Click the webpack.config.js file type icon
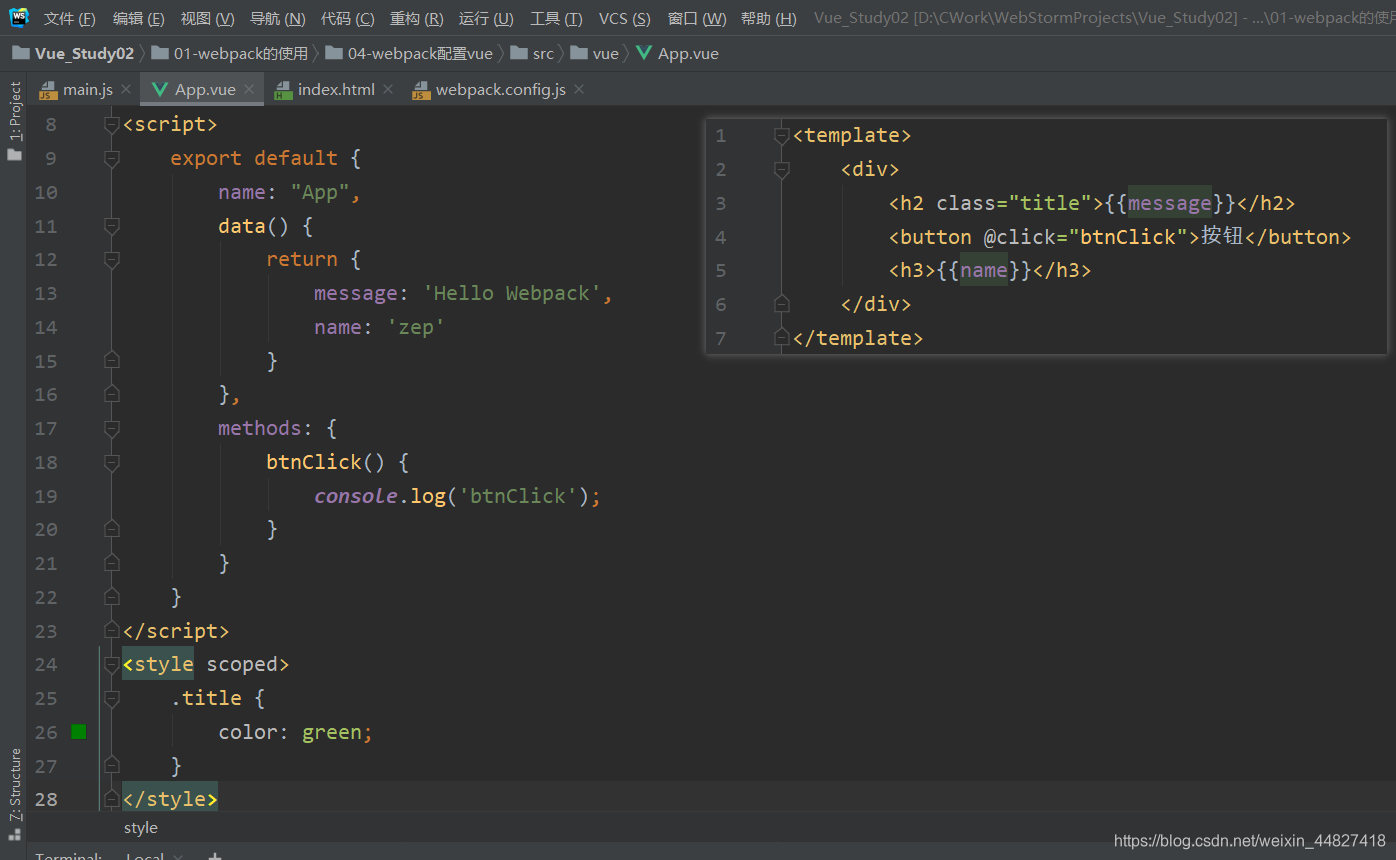 coord(421,90)
